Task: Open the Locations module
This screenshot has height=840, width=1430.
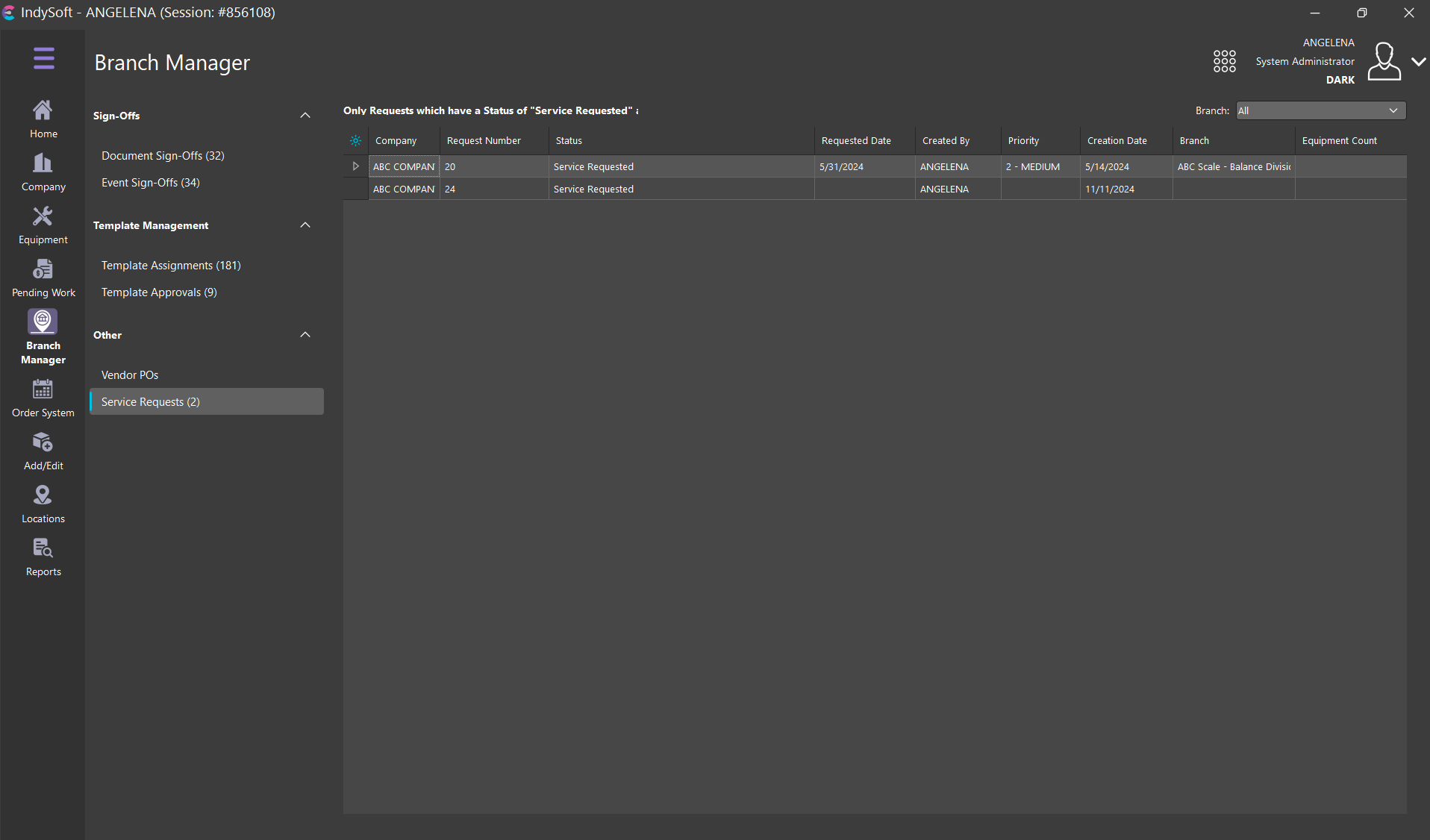Action: click(43, 504)
